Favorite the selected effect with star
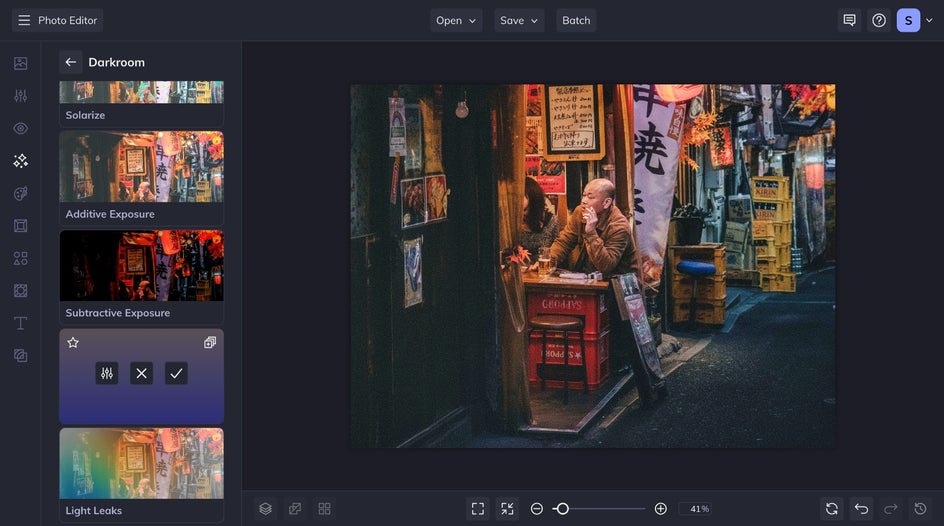 tap(73, 342)
